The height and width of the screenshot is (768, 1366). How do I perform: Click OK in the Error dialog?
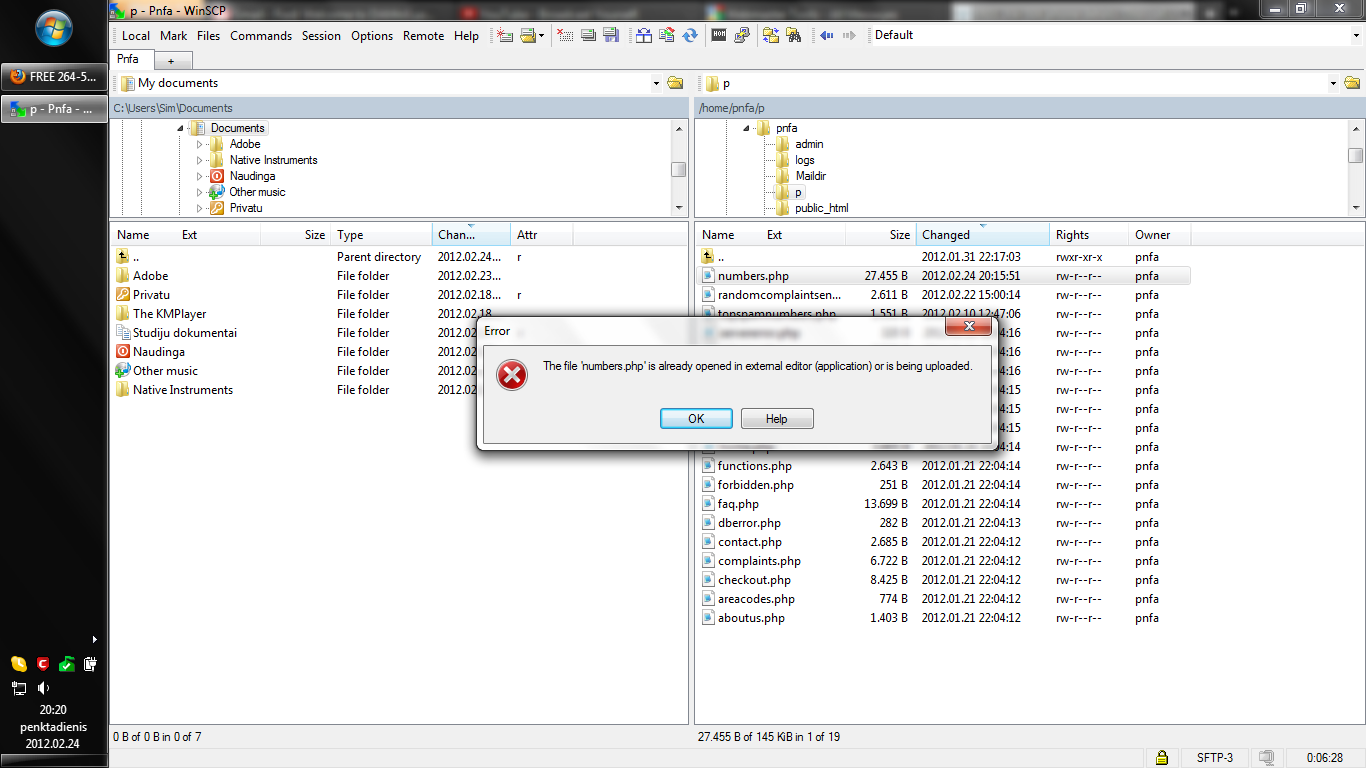696,419
